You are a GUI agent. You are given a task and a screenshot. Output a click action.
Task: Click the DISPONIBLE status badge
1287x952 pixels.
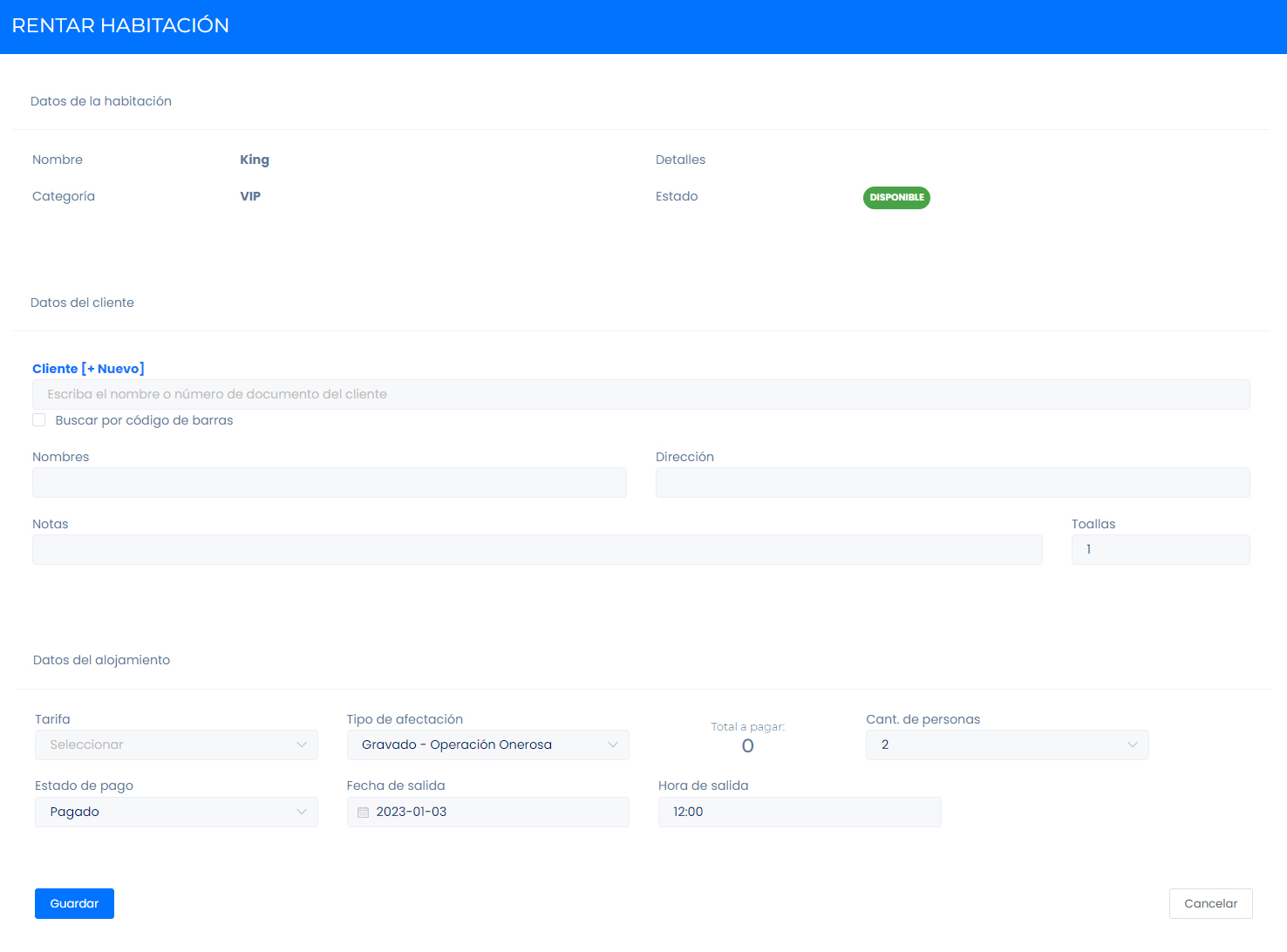pyautogui.click(x=896, y=198)
